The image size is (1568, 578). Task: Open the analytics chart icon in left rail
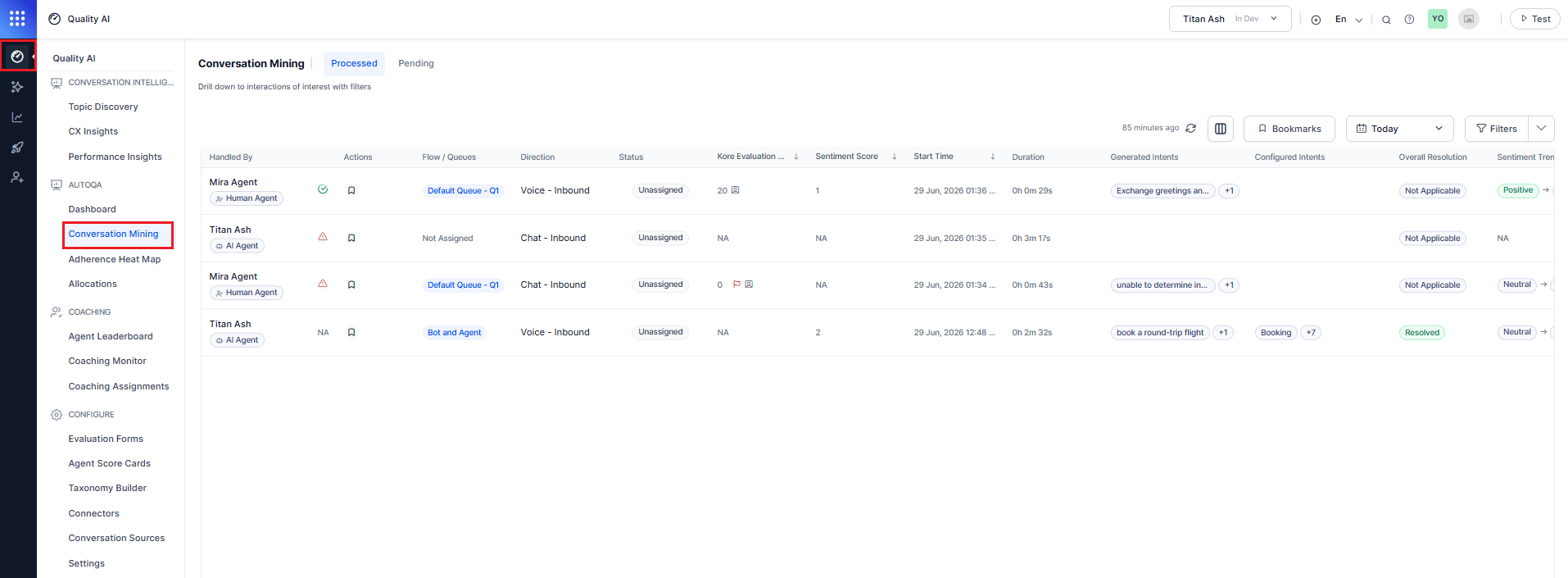click(17, 117)
